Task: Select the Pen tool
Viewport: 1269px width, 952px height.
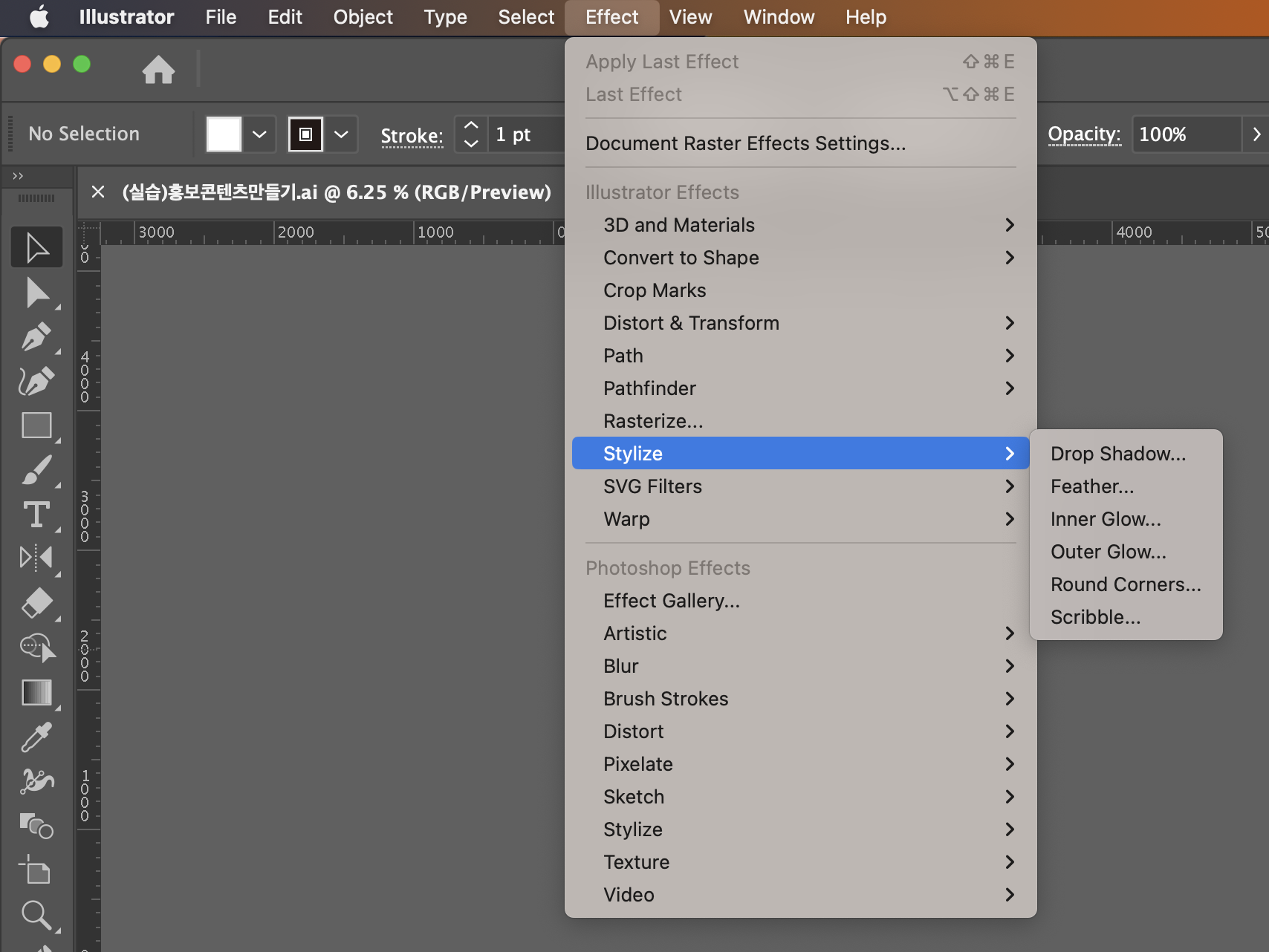Action: coord(36,336)
